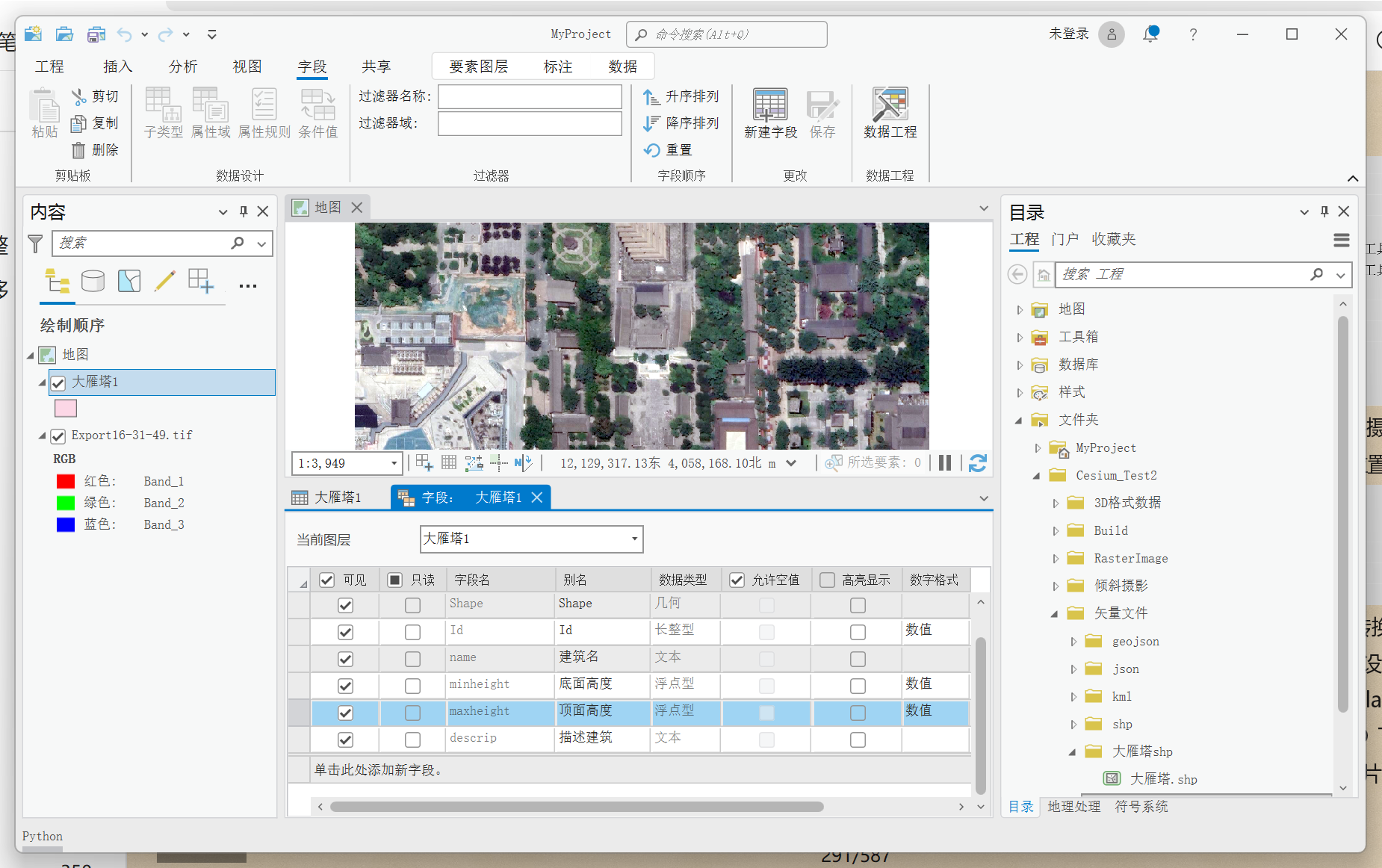Click the 降序排列 button

(x=681, y=123)
